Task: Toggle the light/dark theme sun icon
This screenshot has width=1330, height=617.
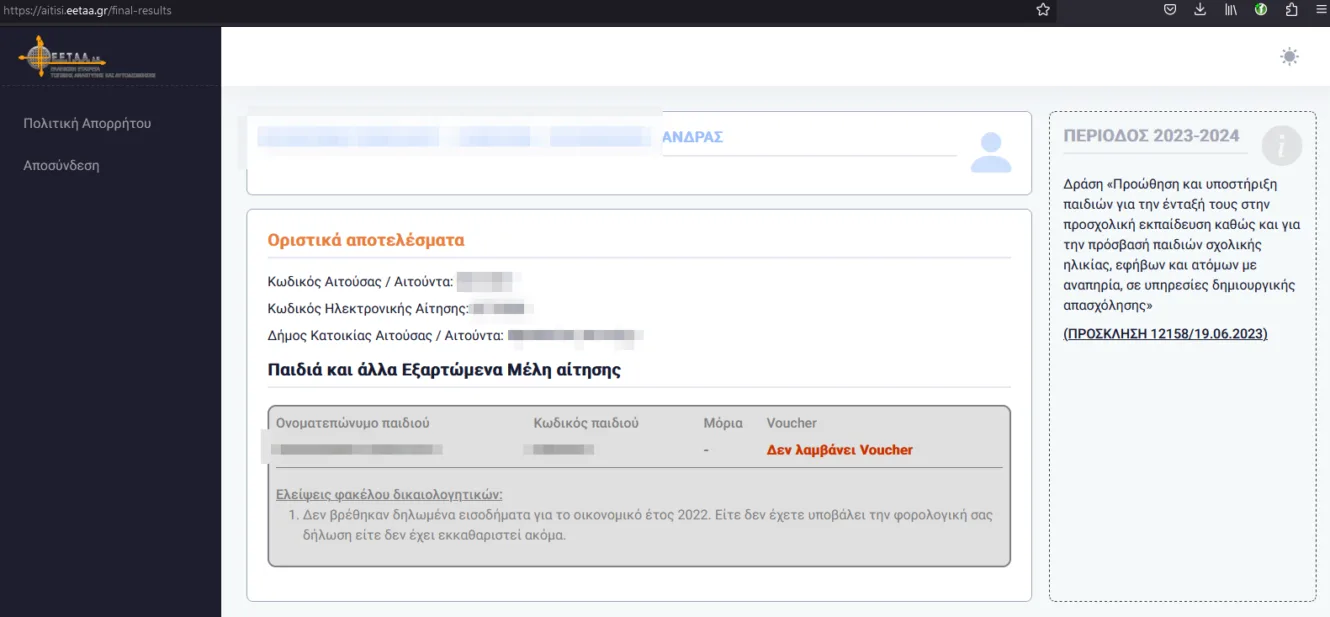Action: point(1289,57)
